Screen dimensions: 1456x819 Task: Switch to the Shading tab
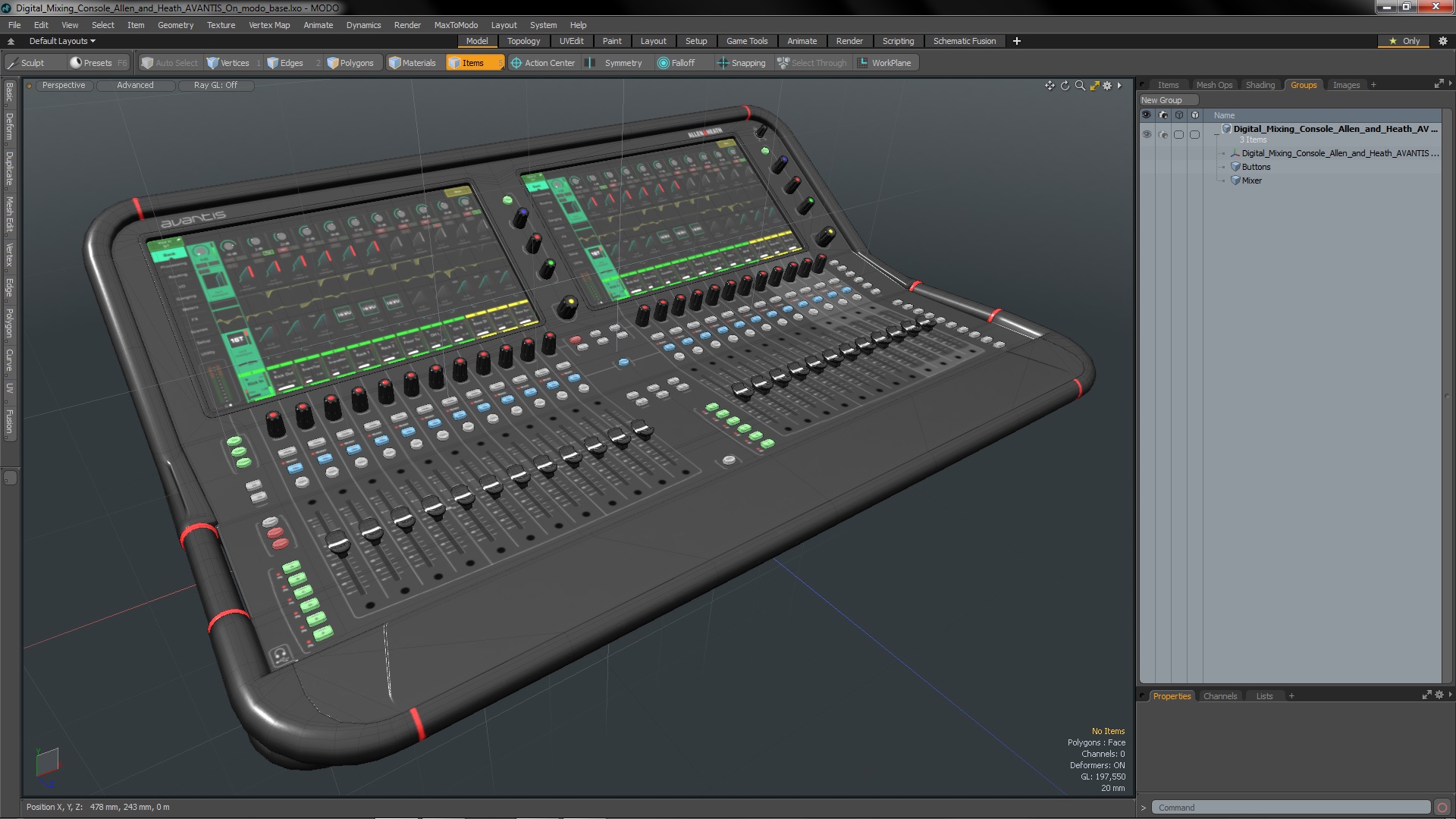pos(1260,85)
